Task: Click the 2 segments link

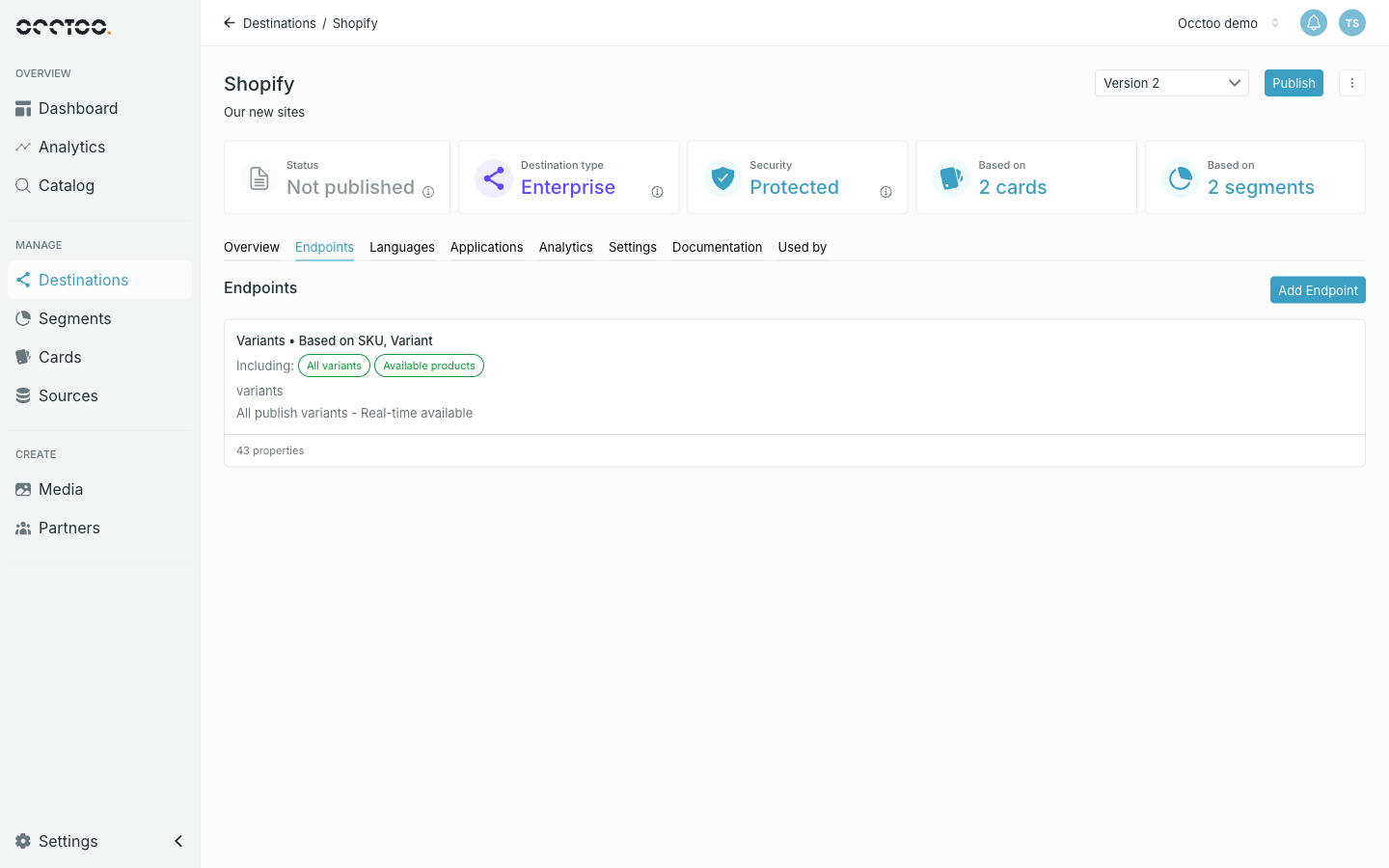Action: [1261, 187]
